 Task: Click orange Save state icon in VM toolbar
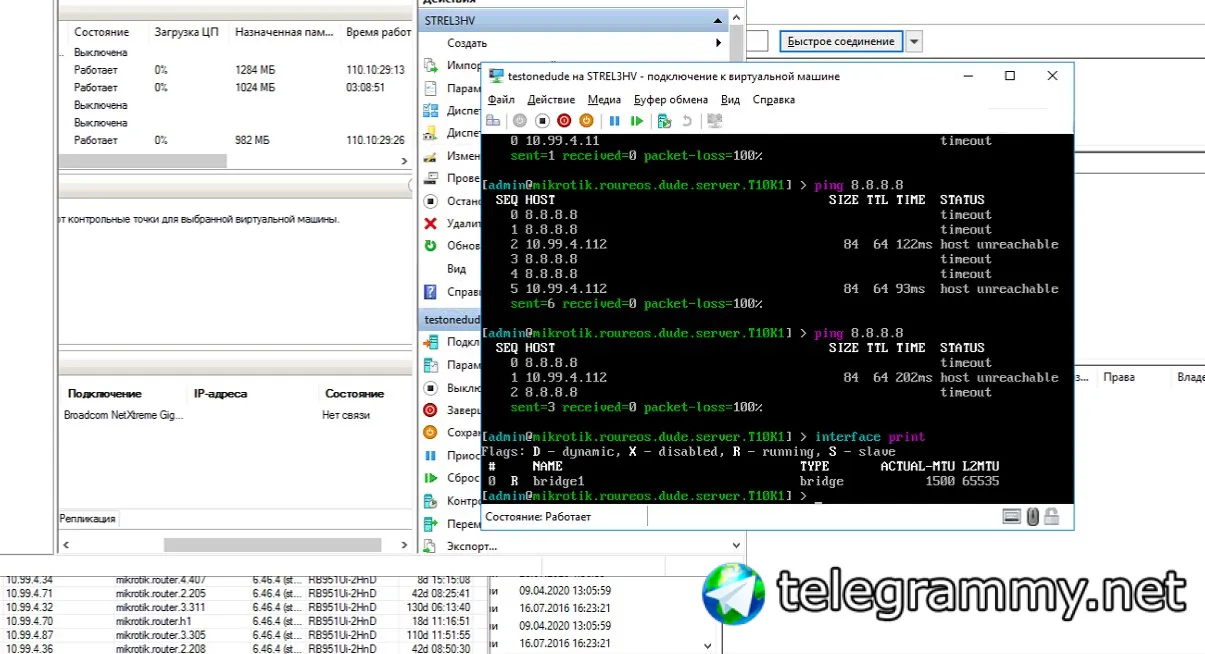click(587, 120)
